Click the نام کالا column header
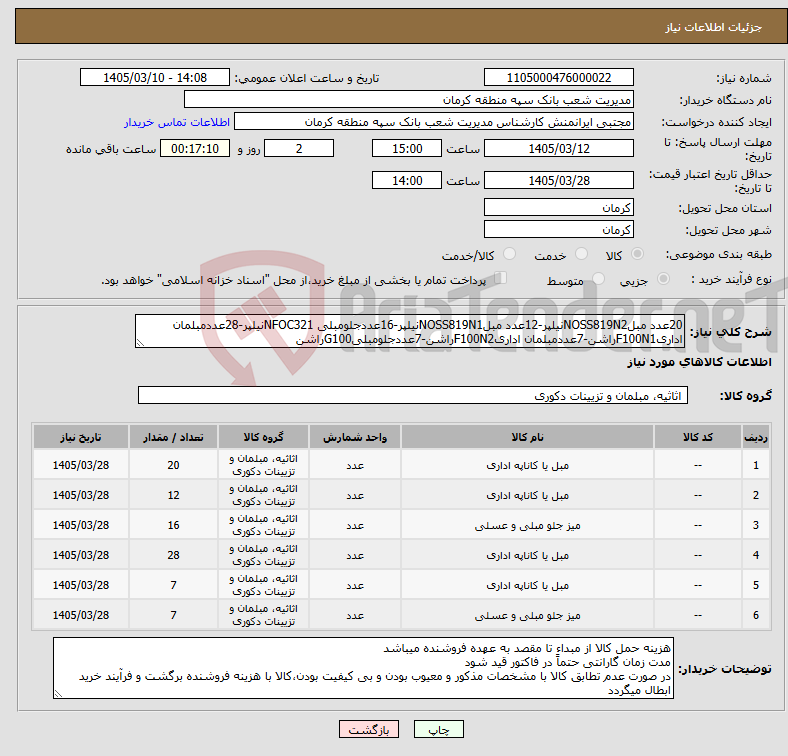Image resolution: width=788 pixels, height=756 pixels. click(527, 437)
